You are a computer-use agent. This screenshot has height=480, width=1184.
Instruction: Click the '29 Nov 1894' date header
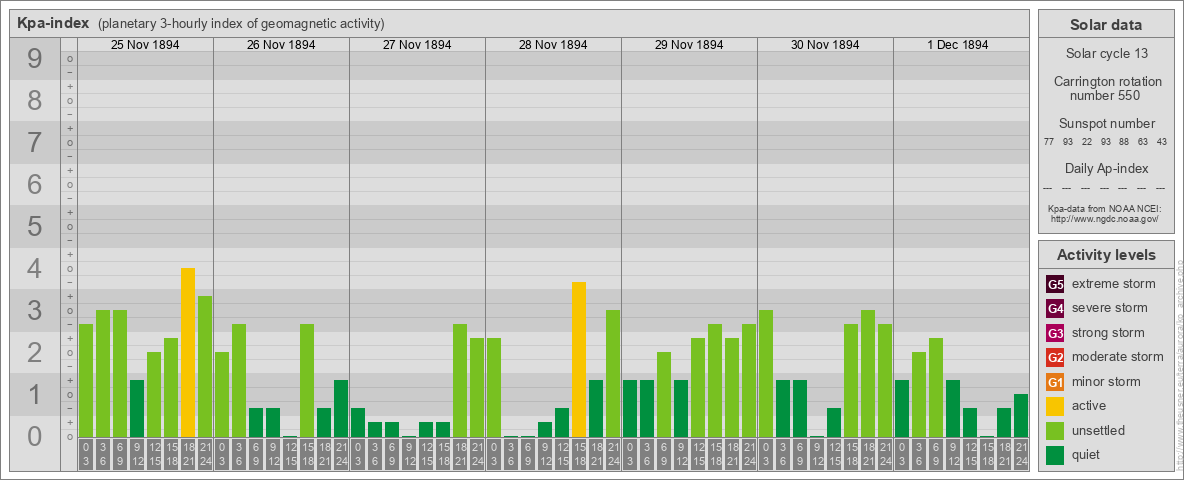689,45
